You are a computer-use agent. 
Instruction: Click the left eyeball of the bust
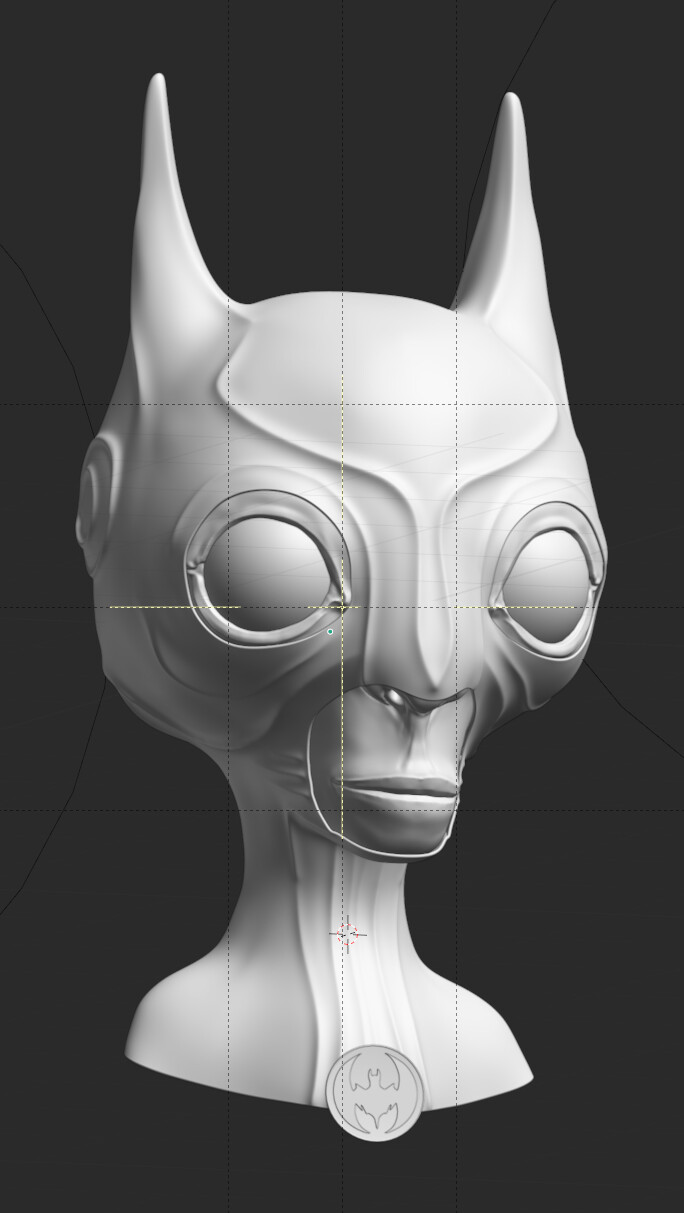[x=266, y=574]
